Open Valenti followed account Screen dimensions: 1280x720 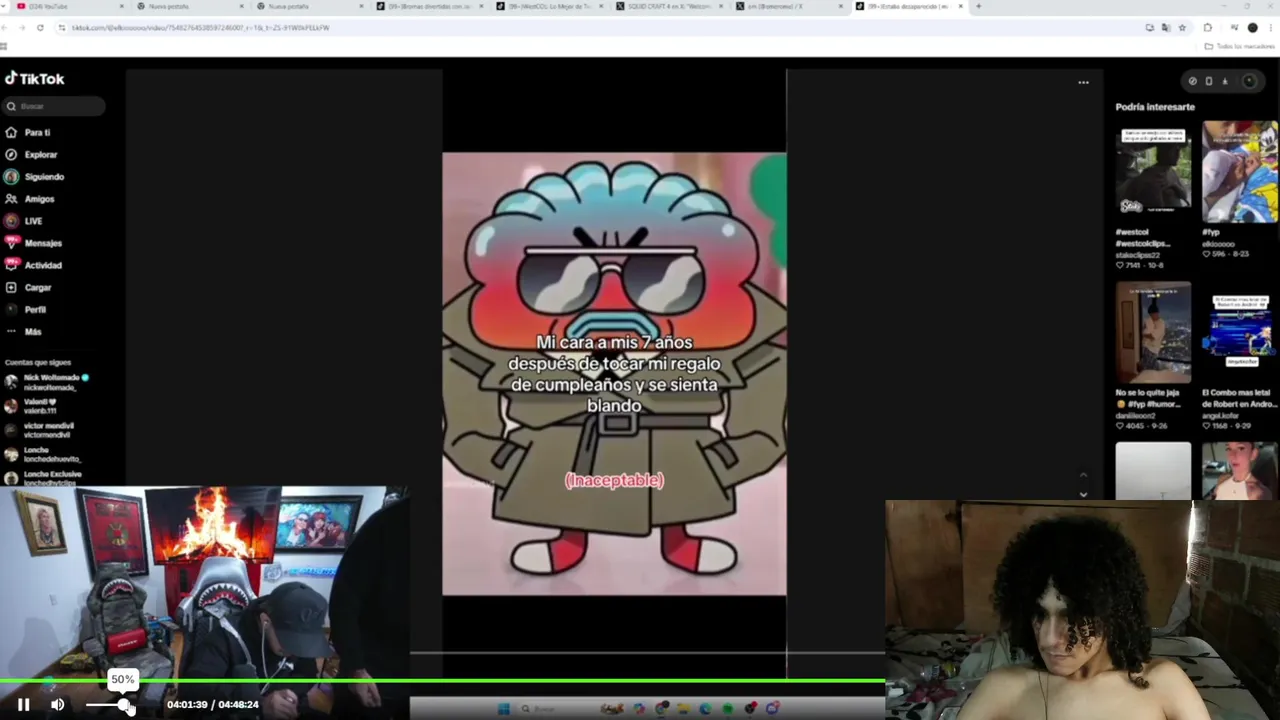click(31, 406)
